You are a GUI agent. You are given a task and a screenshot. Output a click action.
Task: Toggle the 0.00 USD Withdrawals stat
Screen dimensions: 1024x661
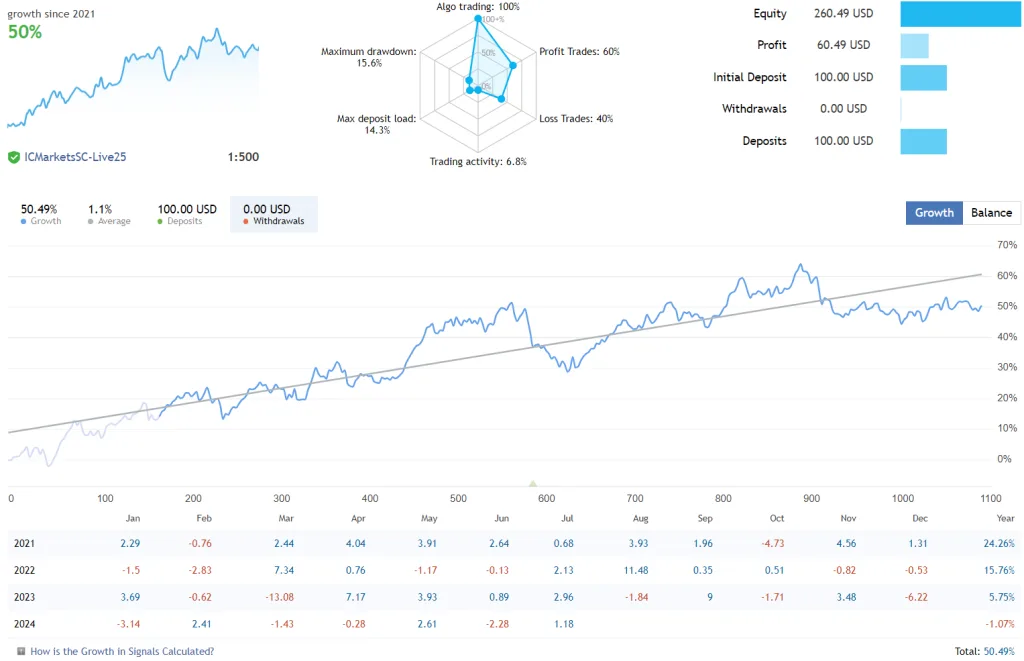[x=273, y=213]
